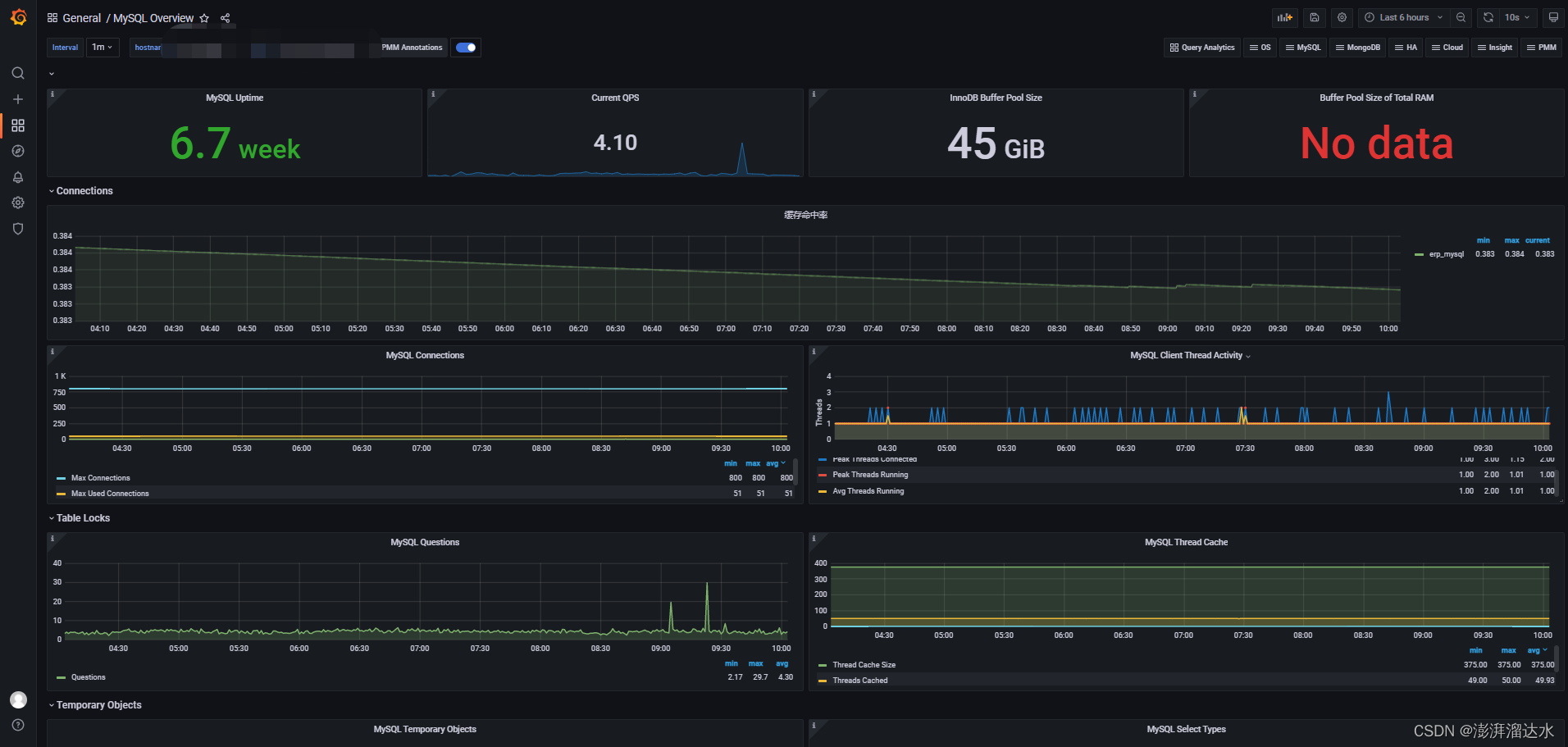
Task: Click the Create plus icon in sidebar
Action: click(x=18, y=99)
